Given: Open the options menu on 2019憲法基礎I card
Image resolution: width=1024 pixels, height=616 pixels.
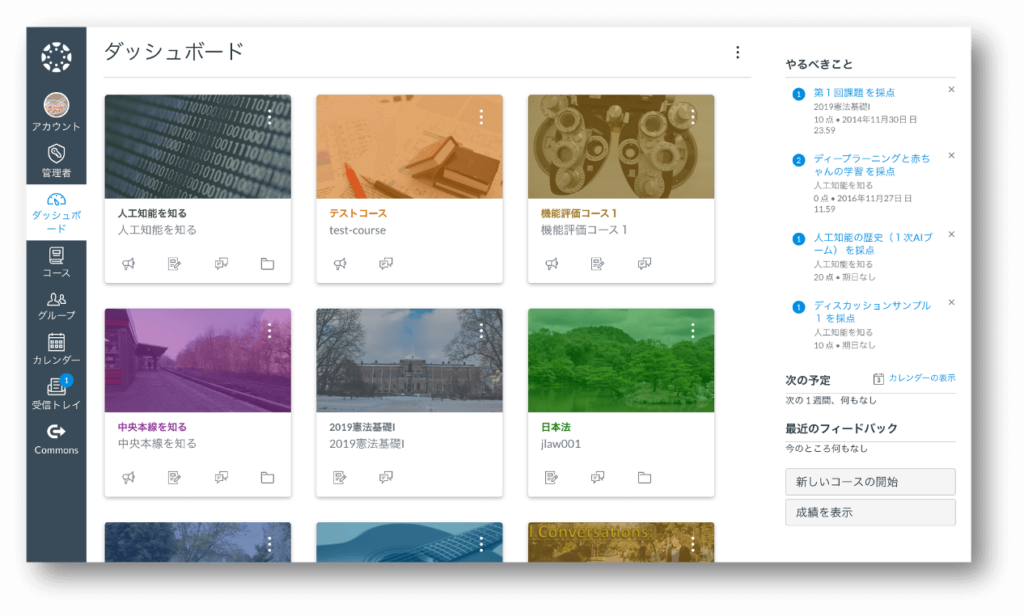Looking at the screenshot, I should [x=481, y=331].
